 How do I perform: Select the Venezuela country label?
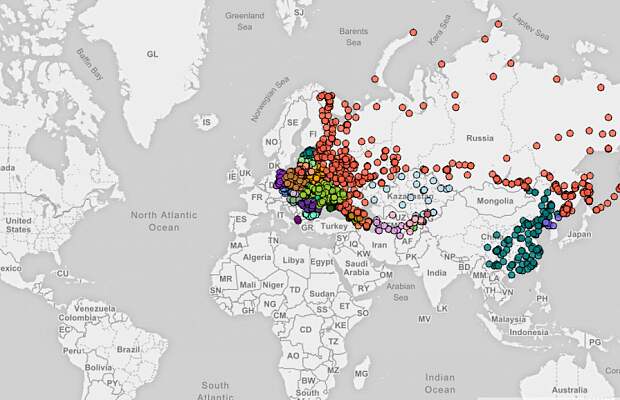coord(95,308)
